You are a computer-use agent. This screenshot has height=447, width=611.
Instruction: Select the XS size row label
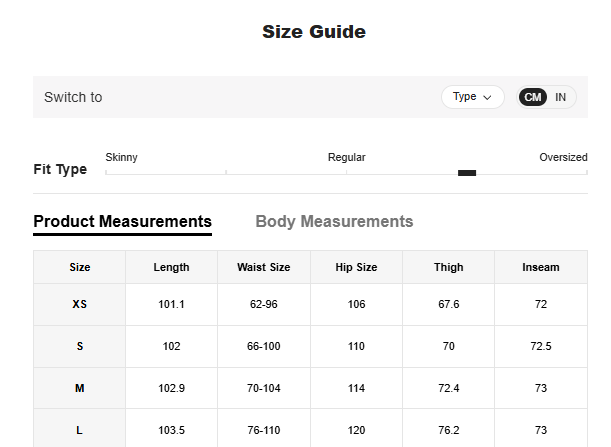80,304
